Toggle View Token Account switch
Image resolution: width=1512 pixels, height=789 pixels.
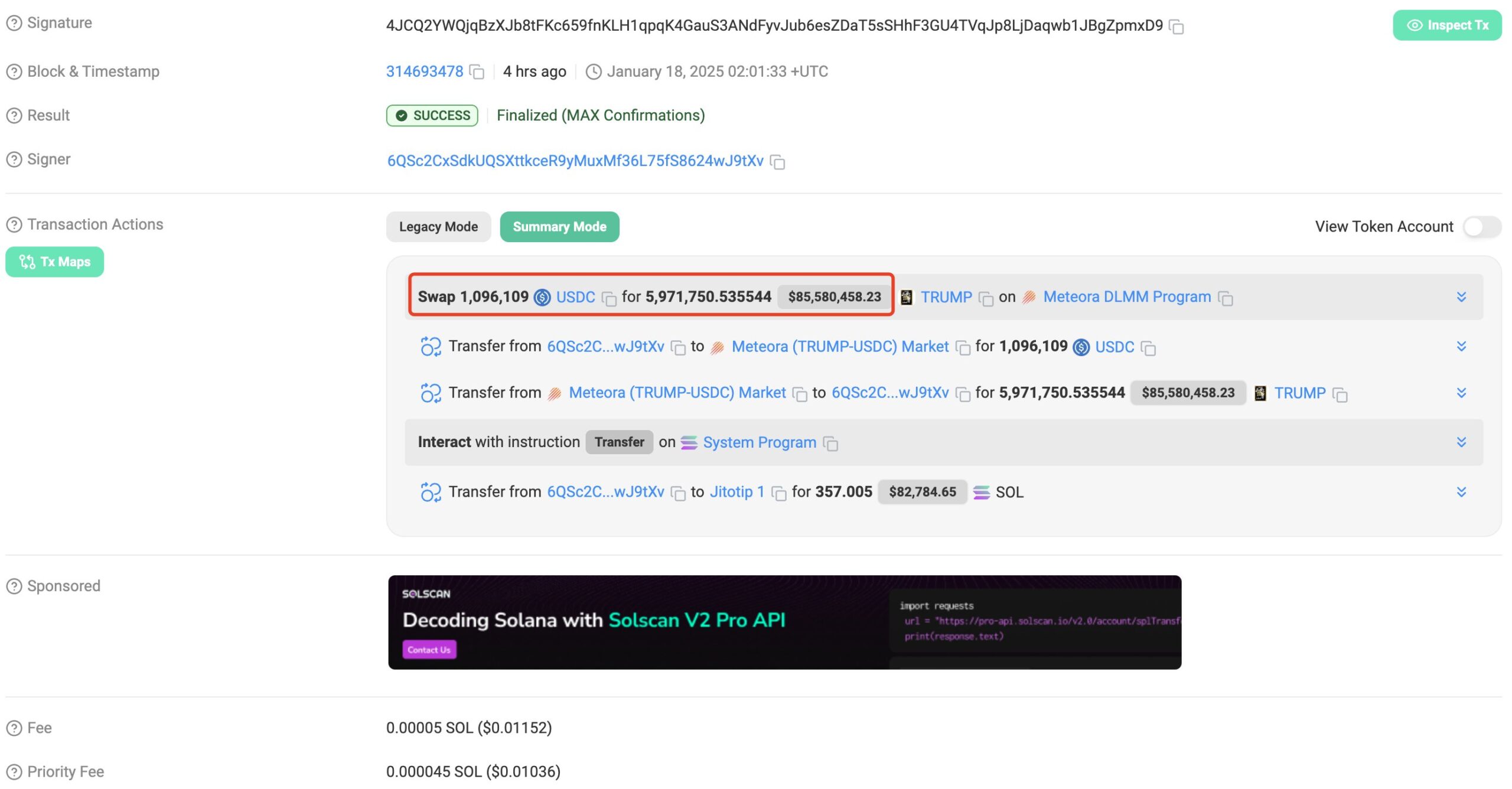[1481, 227]
